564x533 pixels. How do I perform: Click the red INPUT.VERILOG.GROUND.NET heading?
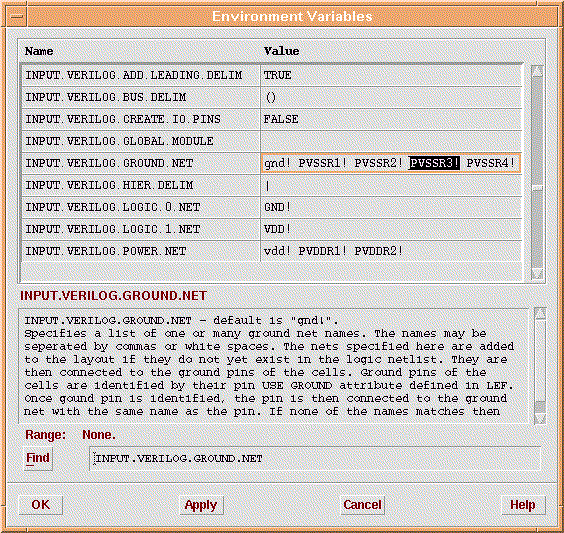(x=113, y=296)
